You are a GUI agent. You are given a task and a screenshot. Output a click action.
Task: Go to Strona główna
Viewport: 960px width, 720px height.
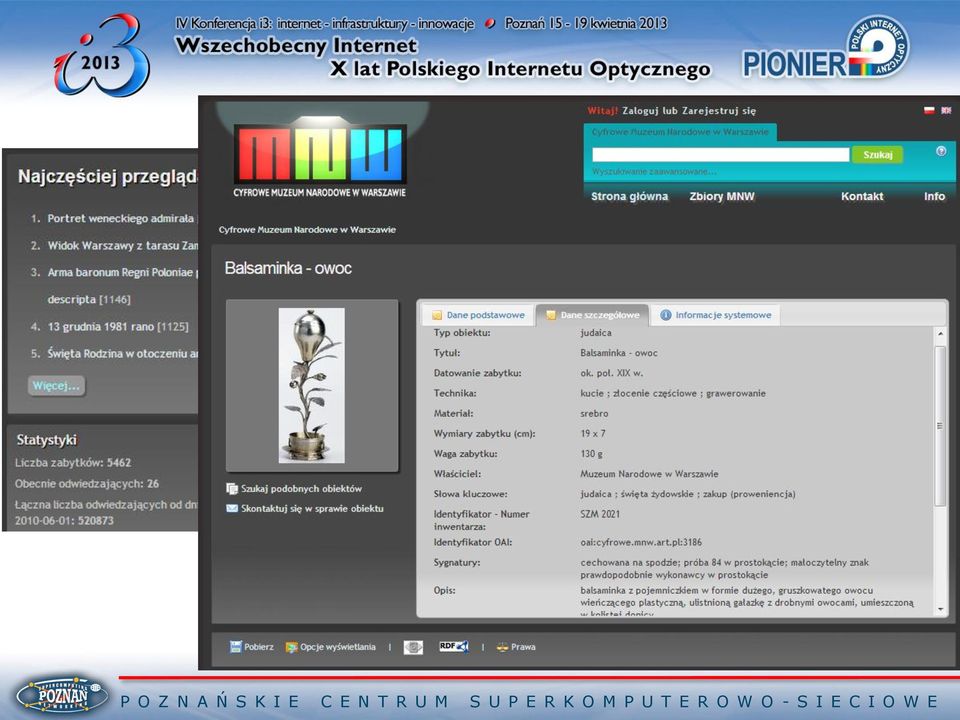pos(629,196)
